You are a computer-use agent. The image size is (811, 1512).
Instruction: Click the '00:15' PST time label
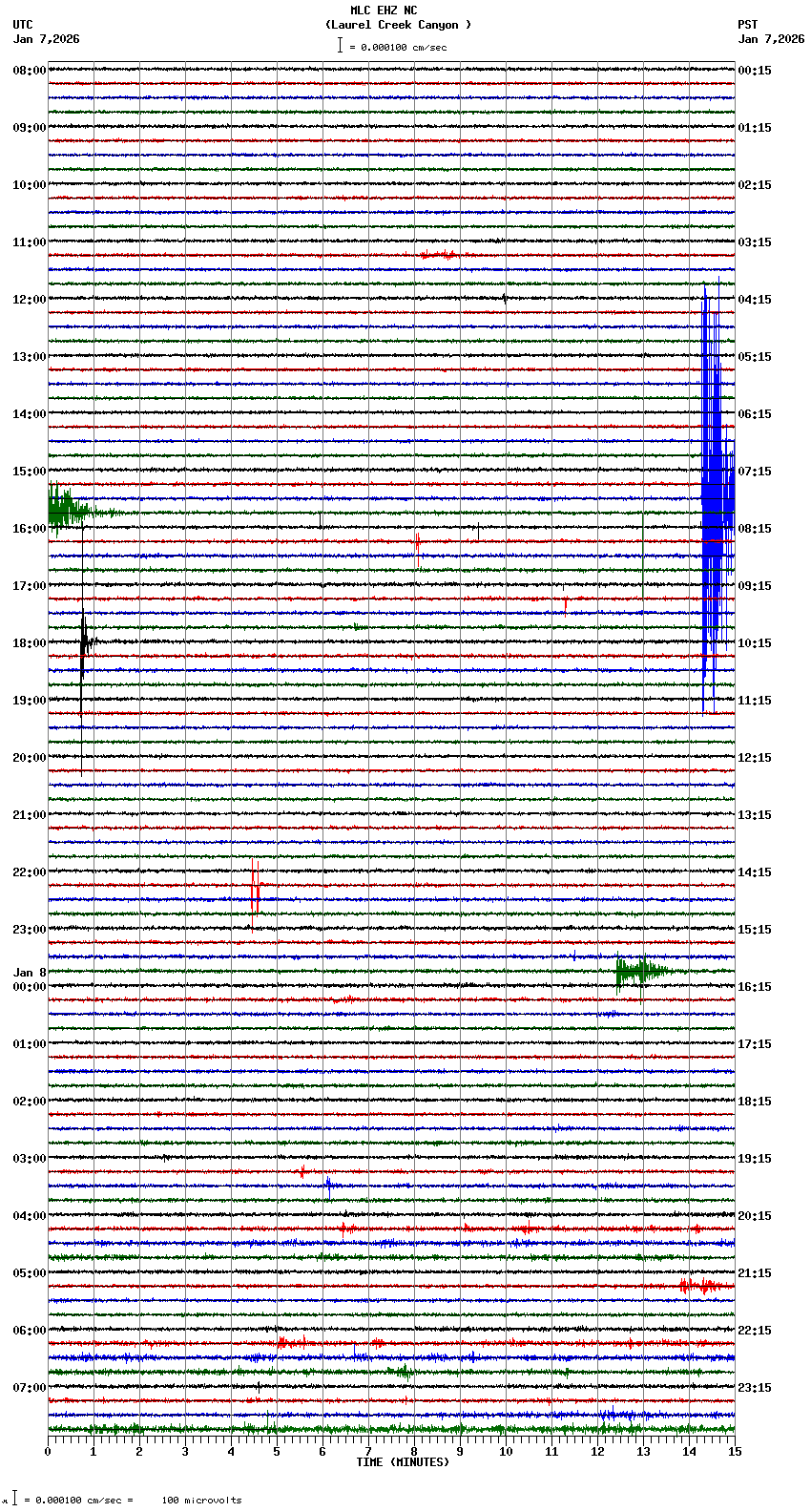tap(755, 71)
